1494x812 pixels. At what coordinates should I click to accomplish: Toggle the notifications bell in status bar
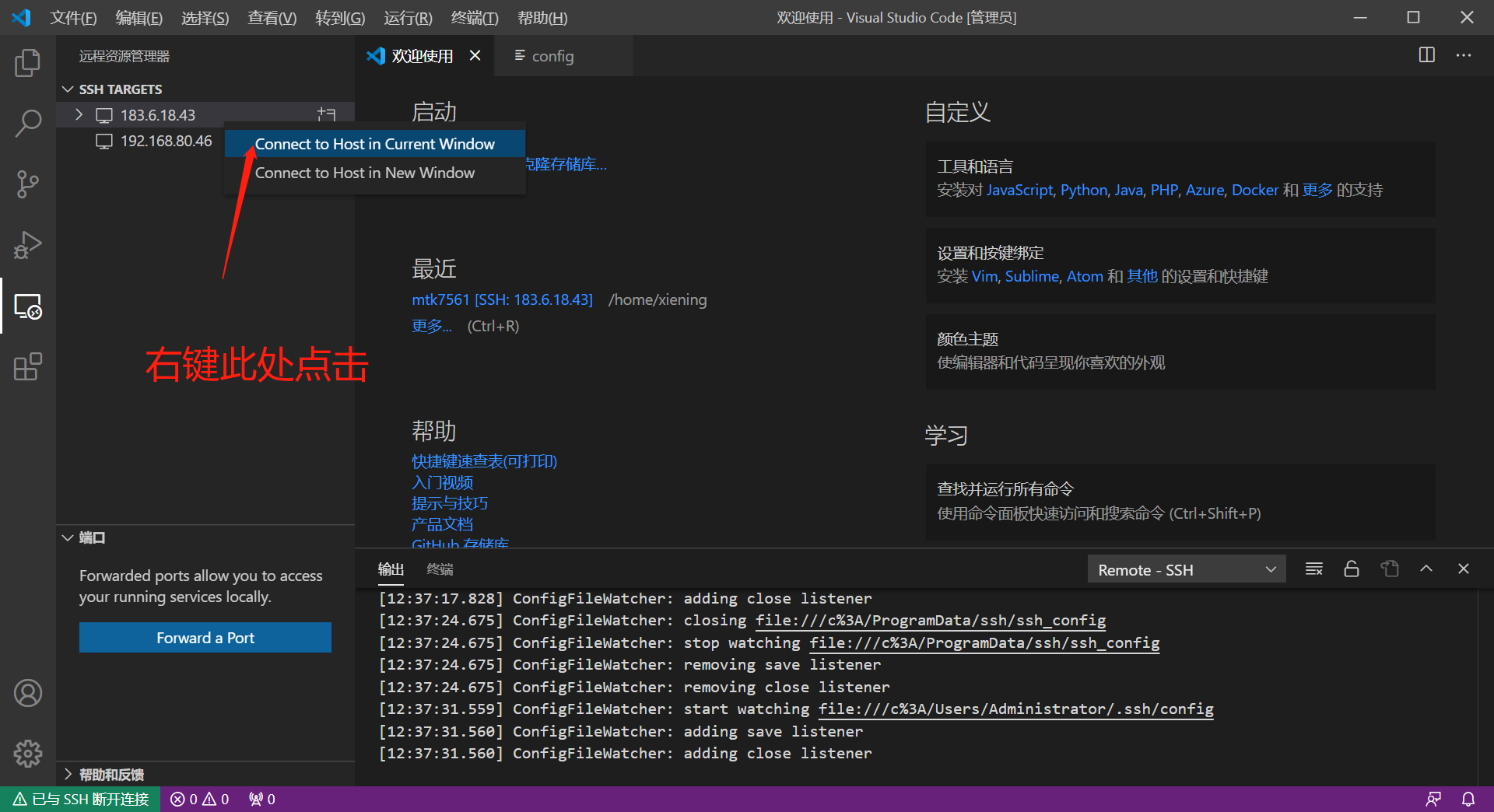click(1468, 799)
